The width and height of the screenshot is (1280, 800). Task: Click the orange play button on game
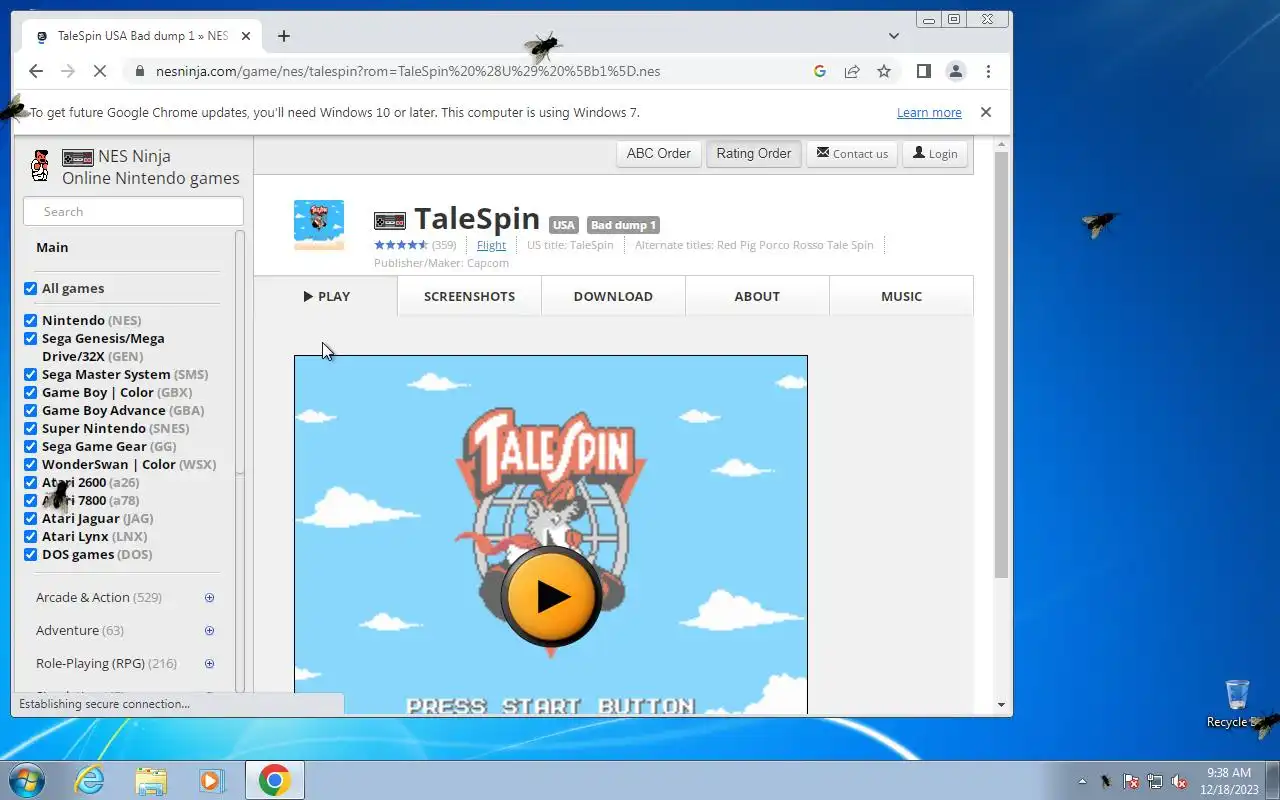551,597
